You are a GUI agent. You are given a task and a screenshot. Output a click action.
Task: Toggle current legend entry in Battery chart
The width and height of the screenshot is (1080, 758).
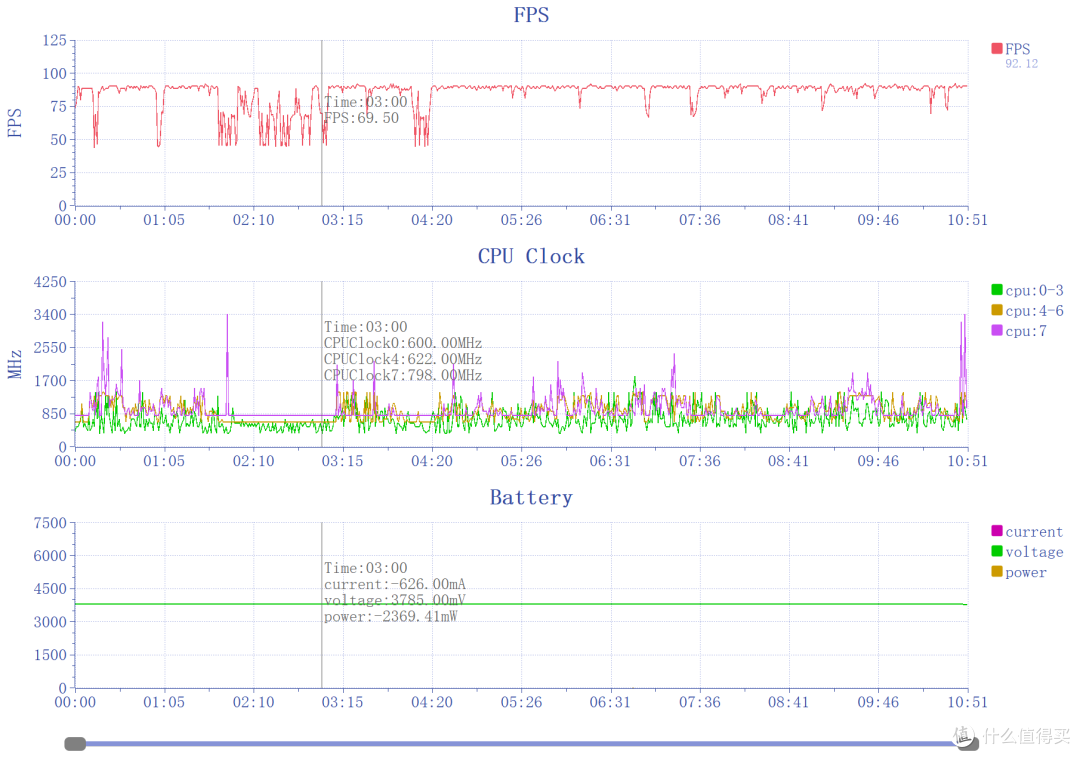click(1027, 531)
